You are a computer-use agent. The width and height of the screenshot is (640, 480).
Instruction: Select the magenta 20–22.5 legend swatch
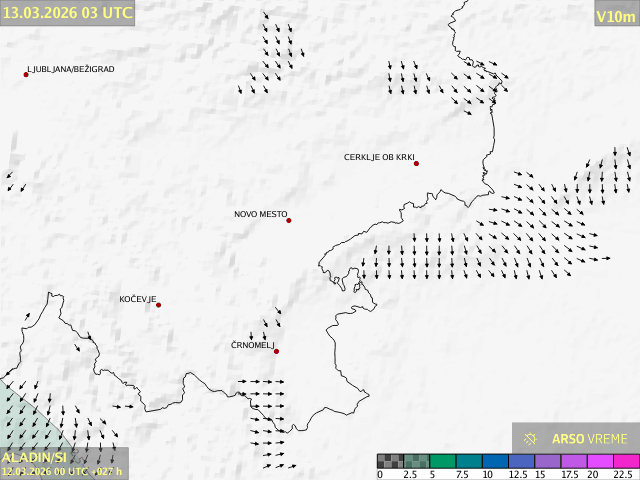[x=598, y=461]
